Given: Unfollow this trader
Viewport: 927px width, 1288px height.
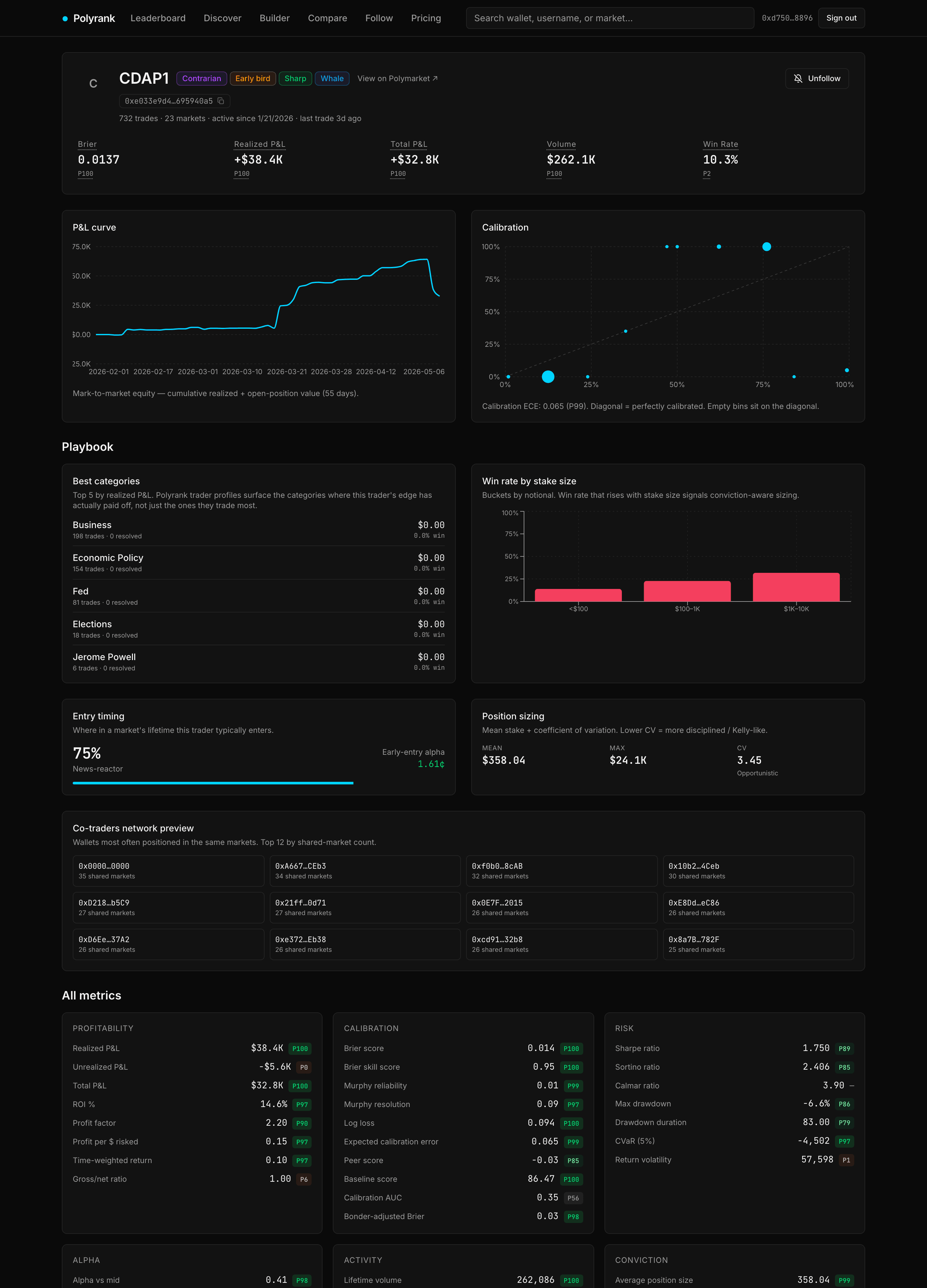Looking at the screenshot, I should click(x=817, y=78).
